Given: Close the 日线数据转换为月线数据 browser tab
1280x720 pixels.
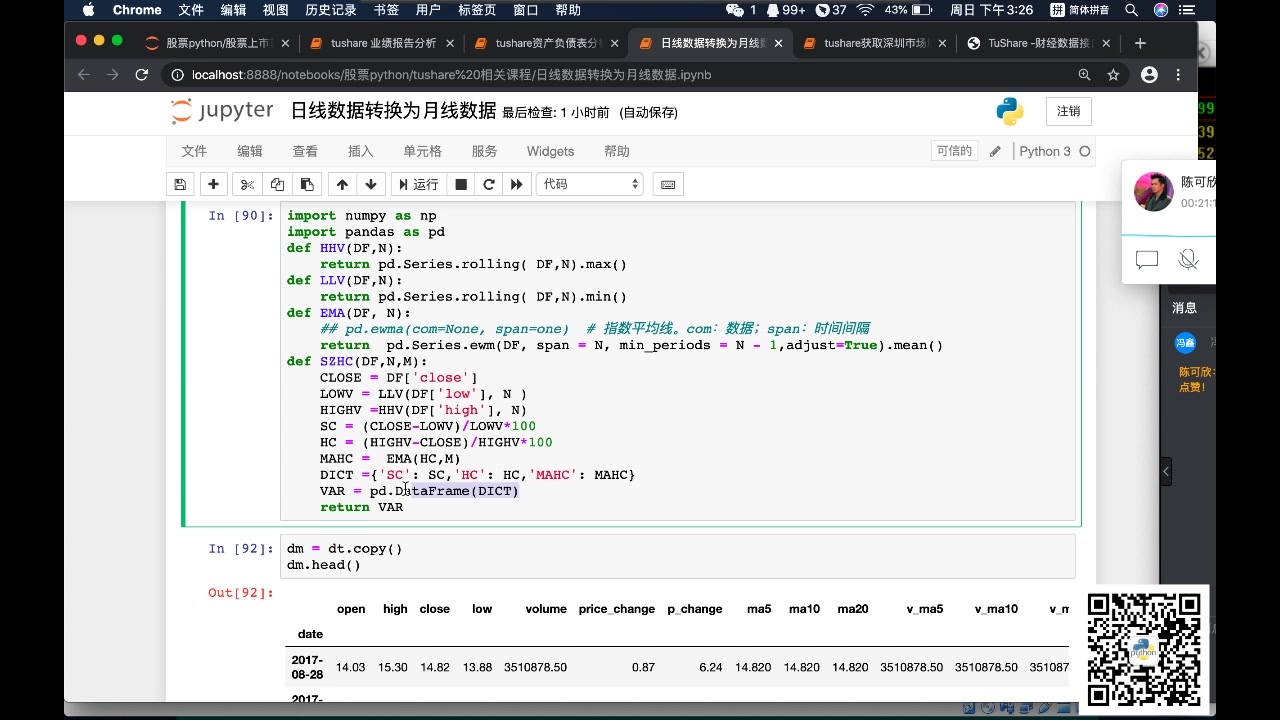Looking at the screenshot, I should [x=778, y=43].
